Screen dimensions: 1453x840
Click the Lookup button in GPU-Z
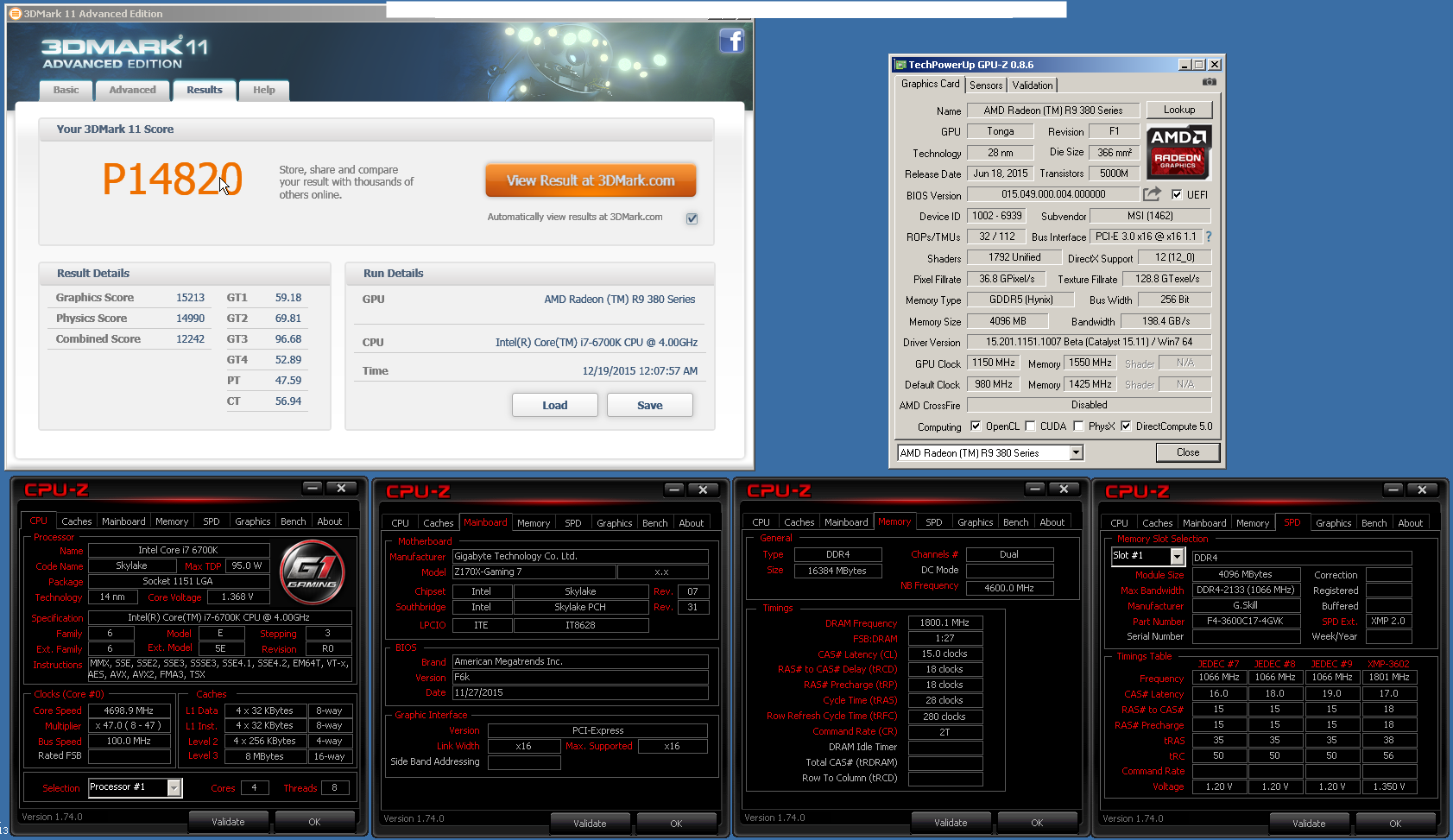[1179, 110]
